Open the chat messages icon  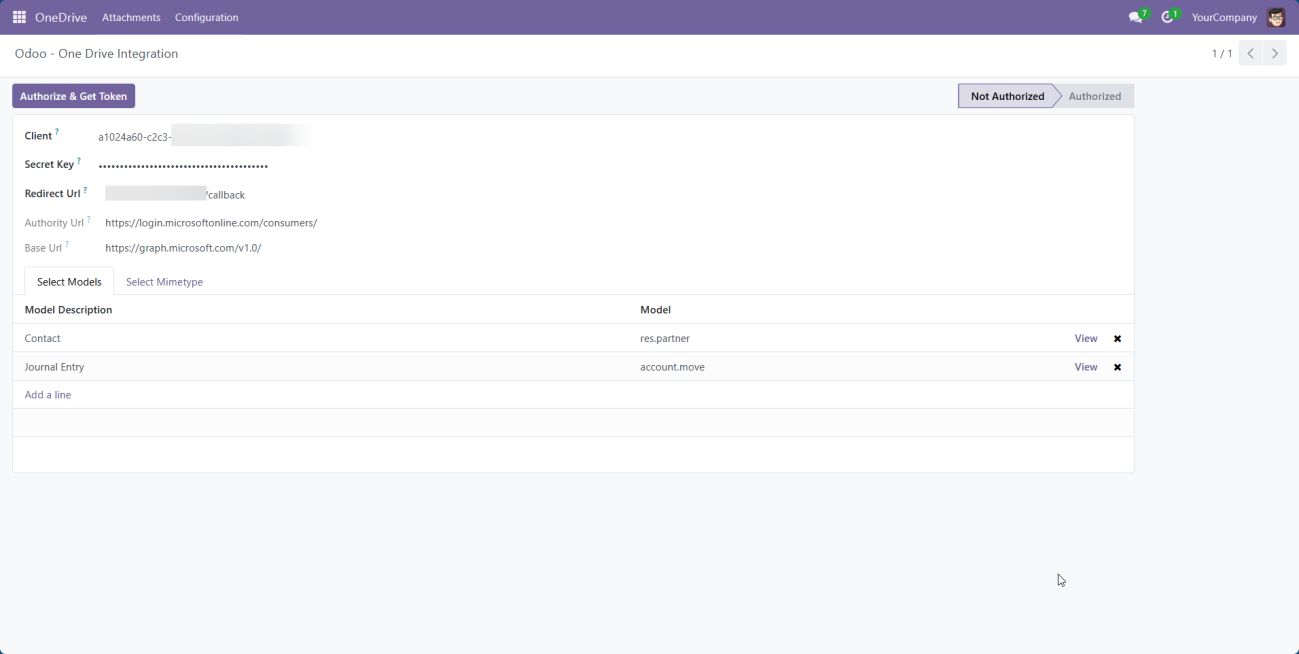(1135, 17)
